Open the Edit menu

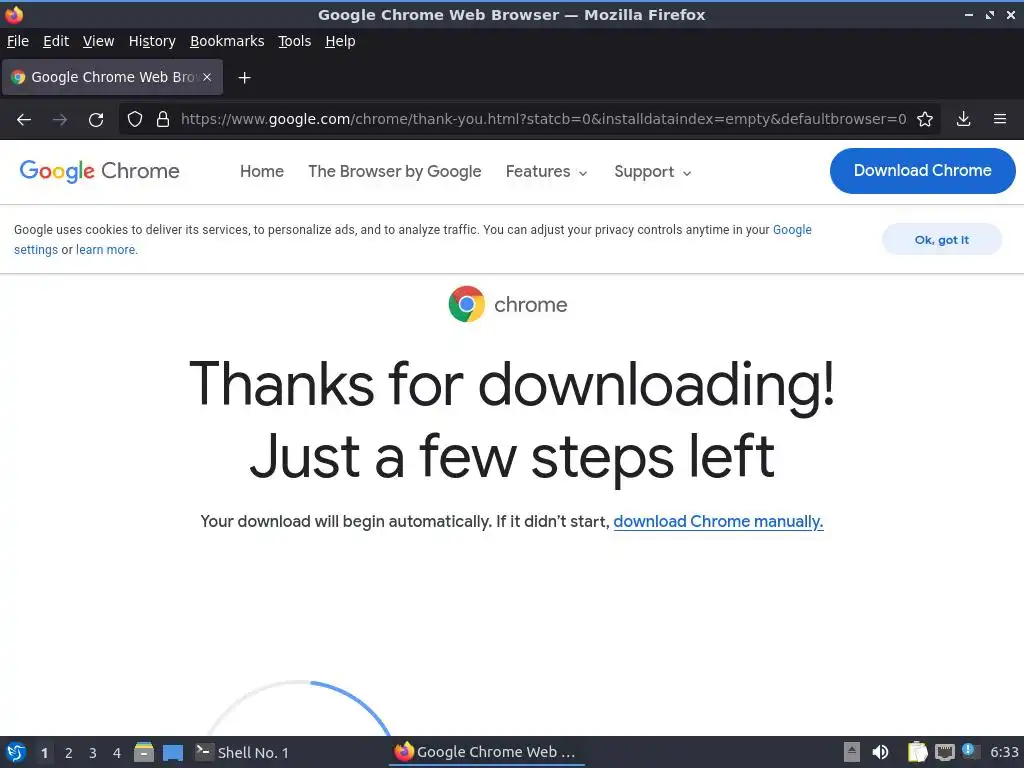click(x=56, y=41)
